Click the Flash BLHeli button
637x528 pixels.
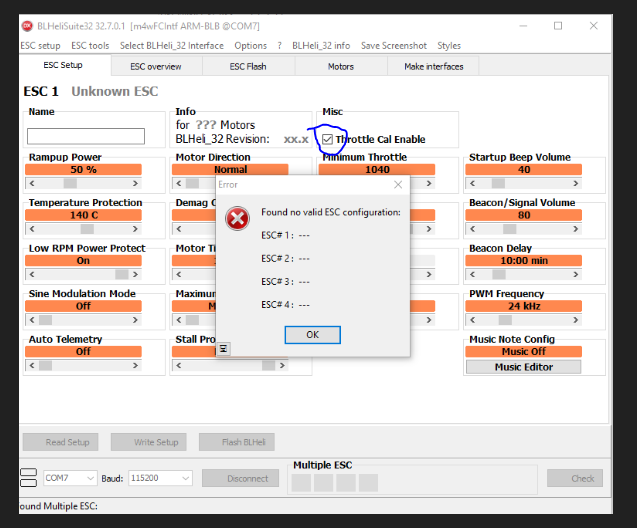(x=237, y=442)
